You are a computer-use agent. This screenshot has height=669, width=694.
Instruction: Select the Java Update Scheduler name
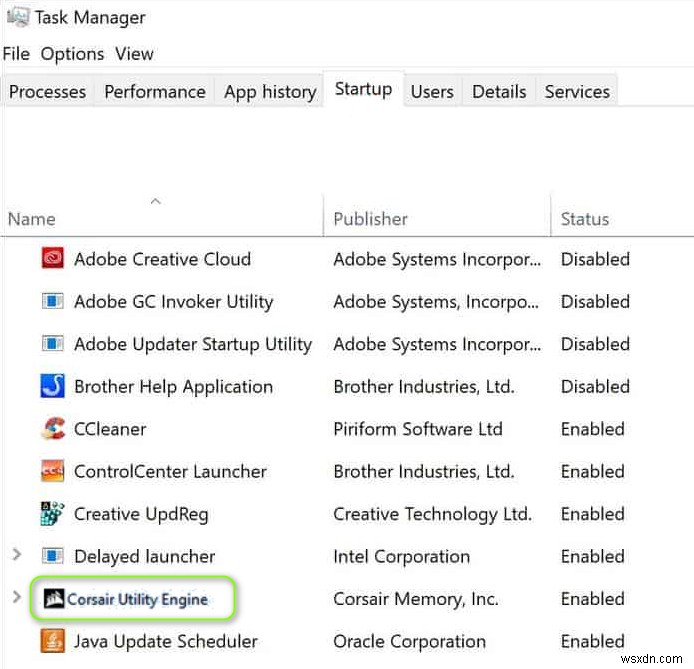click(x=166, y=642)
